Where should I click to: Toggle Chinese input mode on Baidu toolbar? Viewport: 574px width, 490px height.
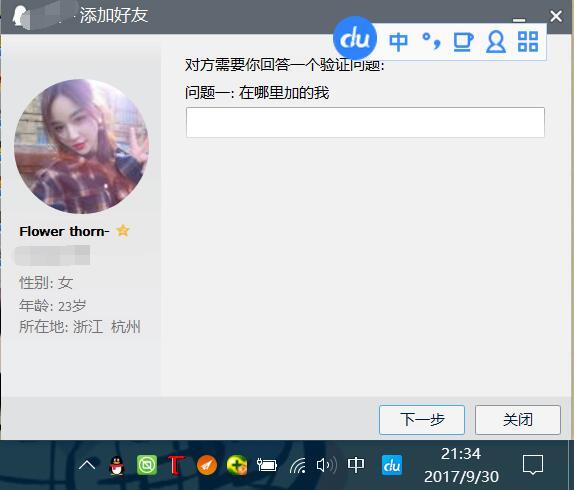[x=398, y=42]
